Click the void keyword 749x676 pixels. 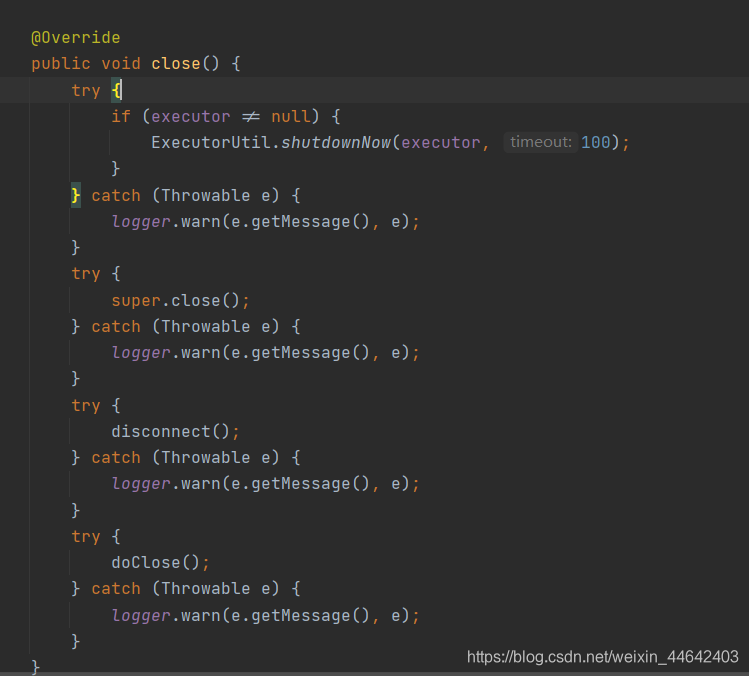click(121, 64)
